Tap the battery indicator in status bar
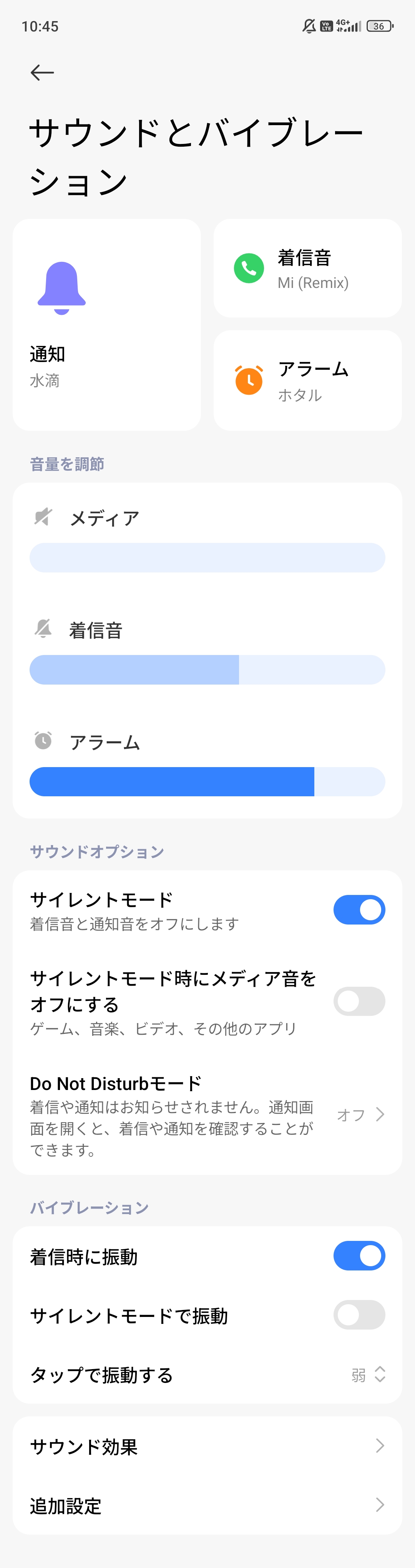415x1568 pixels. click(x=380, y=26)
